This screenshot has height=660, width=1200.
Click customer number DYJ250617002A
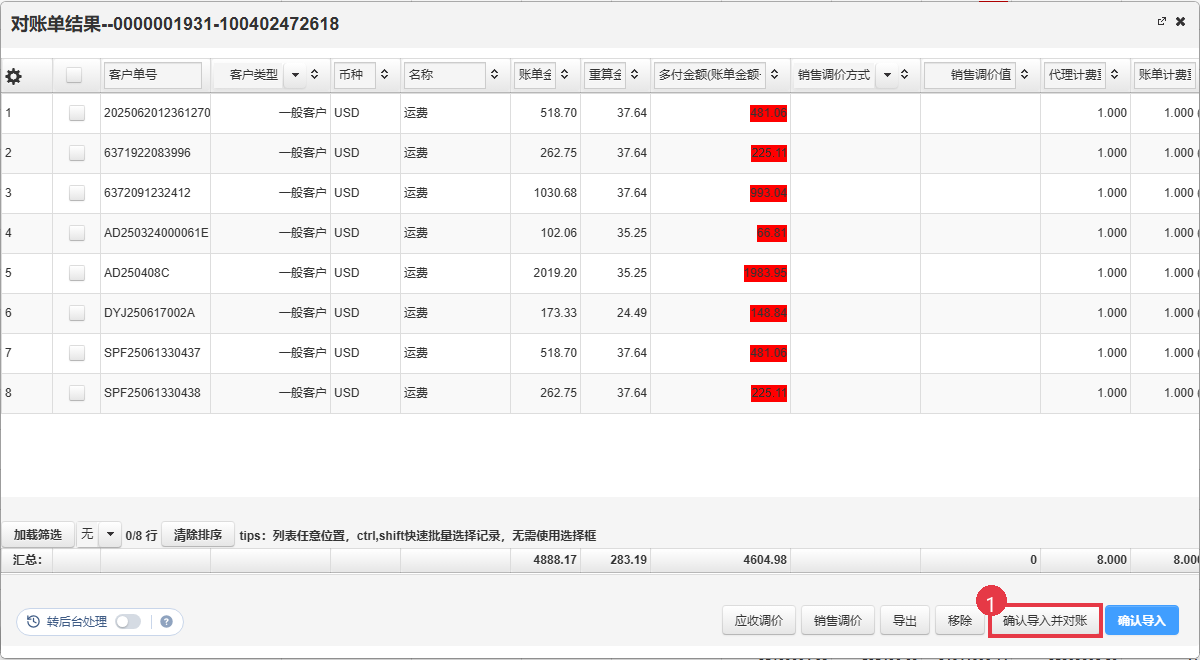[x=150, y=313]
